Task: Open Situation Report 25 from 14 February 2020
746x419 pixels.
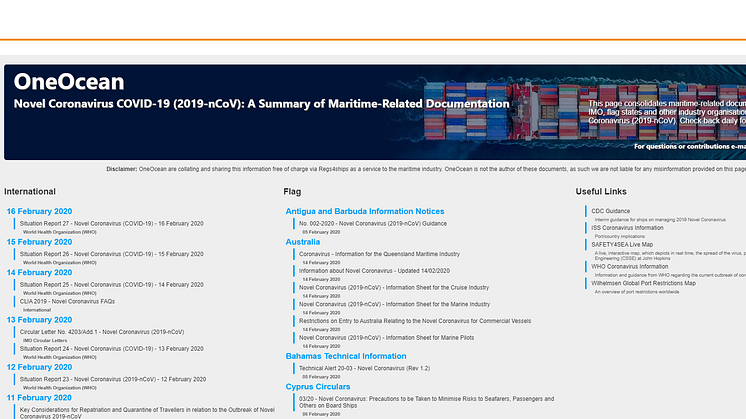Action: [111, 284]
